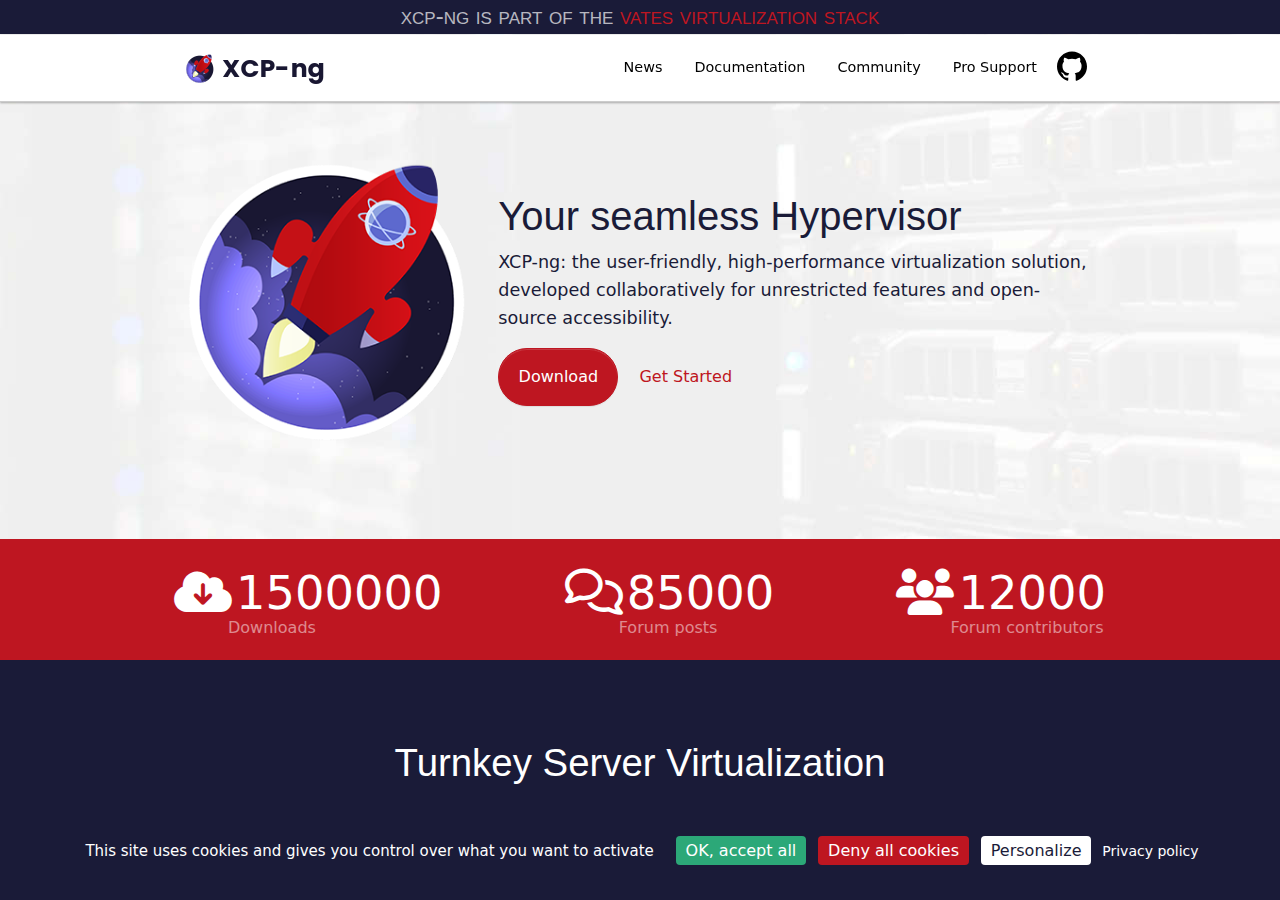Open the Documentation menu item
Screen dimensions: 1280x900
click(750, 67)
